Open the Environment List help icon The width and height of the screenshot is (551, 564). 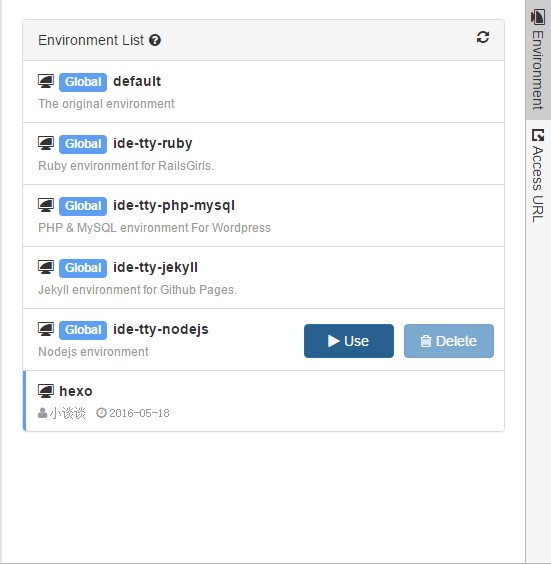pyautogui.click(x=155, y=40)
